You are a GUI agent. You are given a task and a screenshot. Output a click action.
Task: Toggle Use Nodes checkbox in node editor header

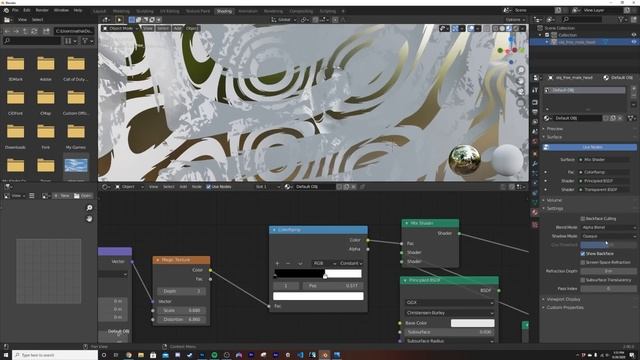point(209,187)
